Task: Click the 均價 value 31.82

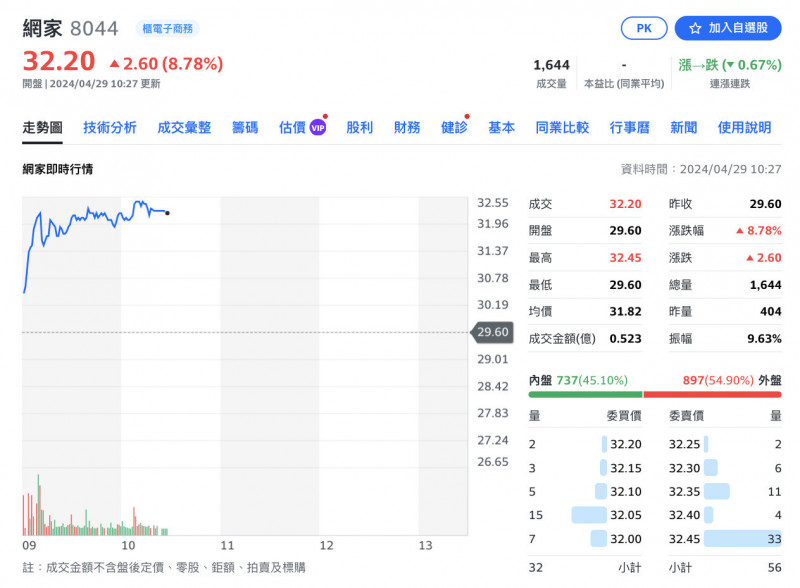Action: point(625,311)
